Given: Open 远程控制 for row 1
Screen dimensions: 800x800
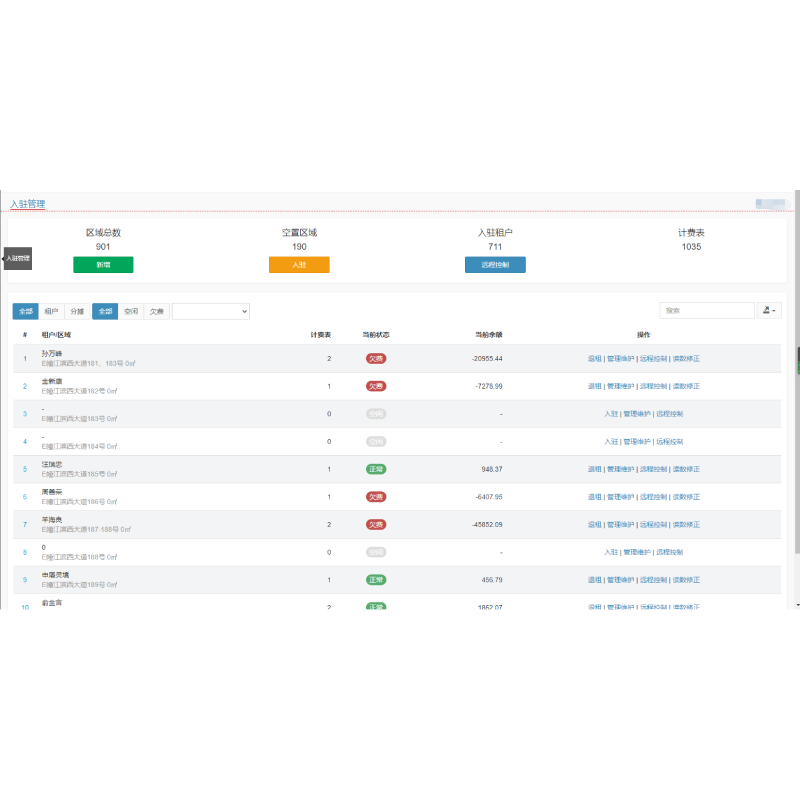Looking at the screenshot, I should (x=653, y=359).
